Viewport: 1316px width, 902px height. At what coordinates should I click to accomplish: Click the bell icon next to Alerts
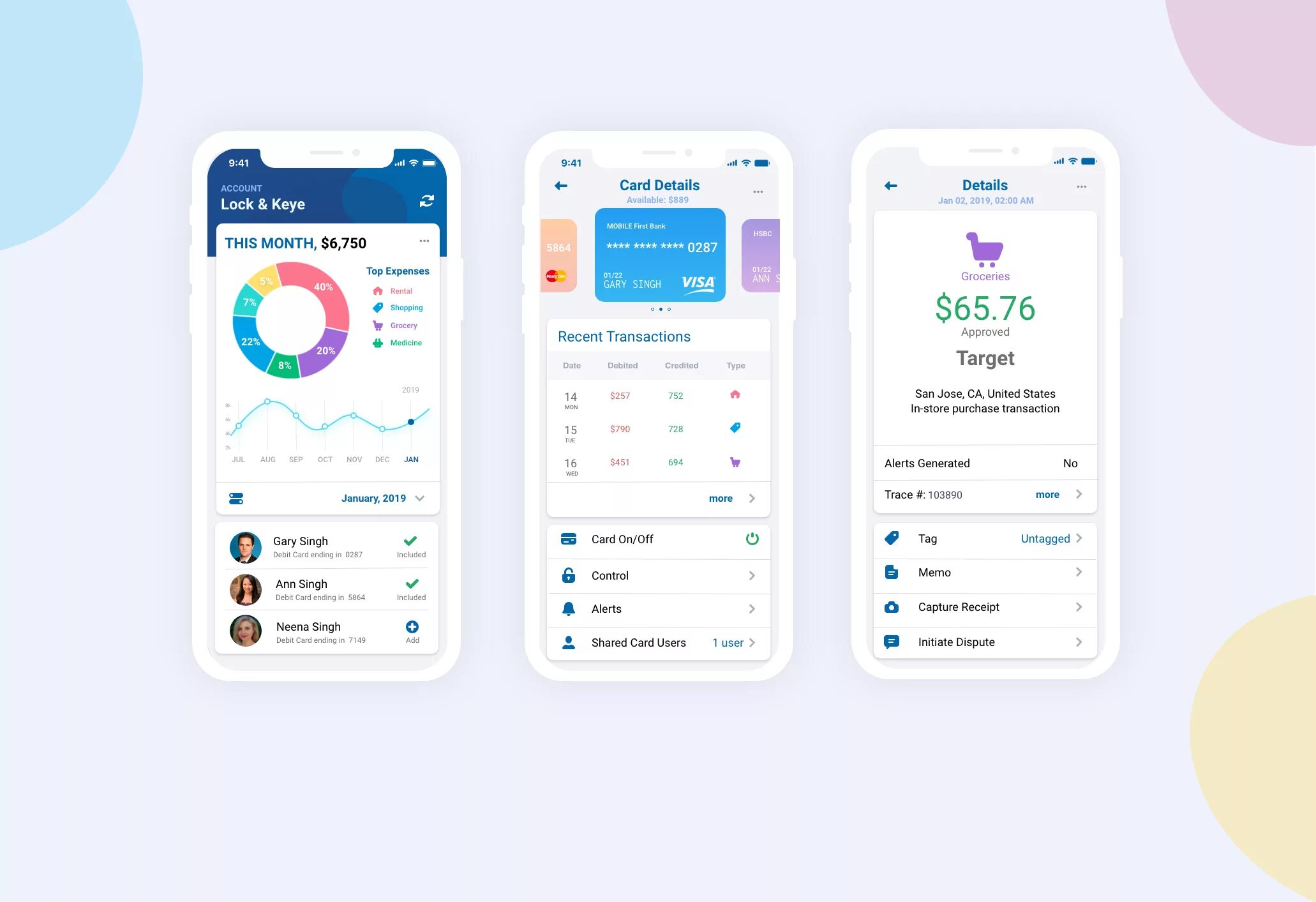[x=568, y=609]
